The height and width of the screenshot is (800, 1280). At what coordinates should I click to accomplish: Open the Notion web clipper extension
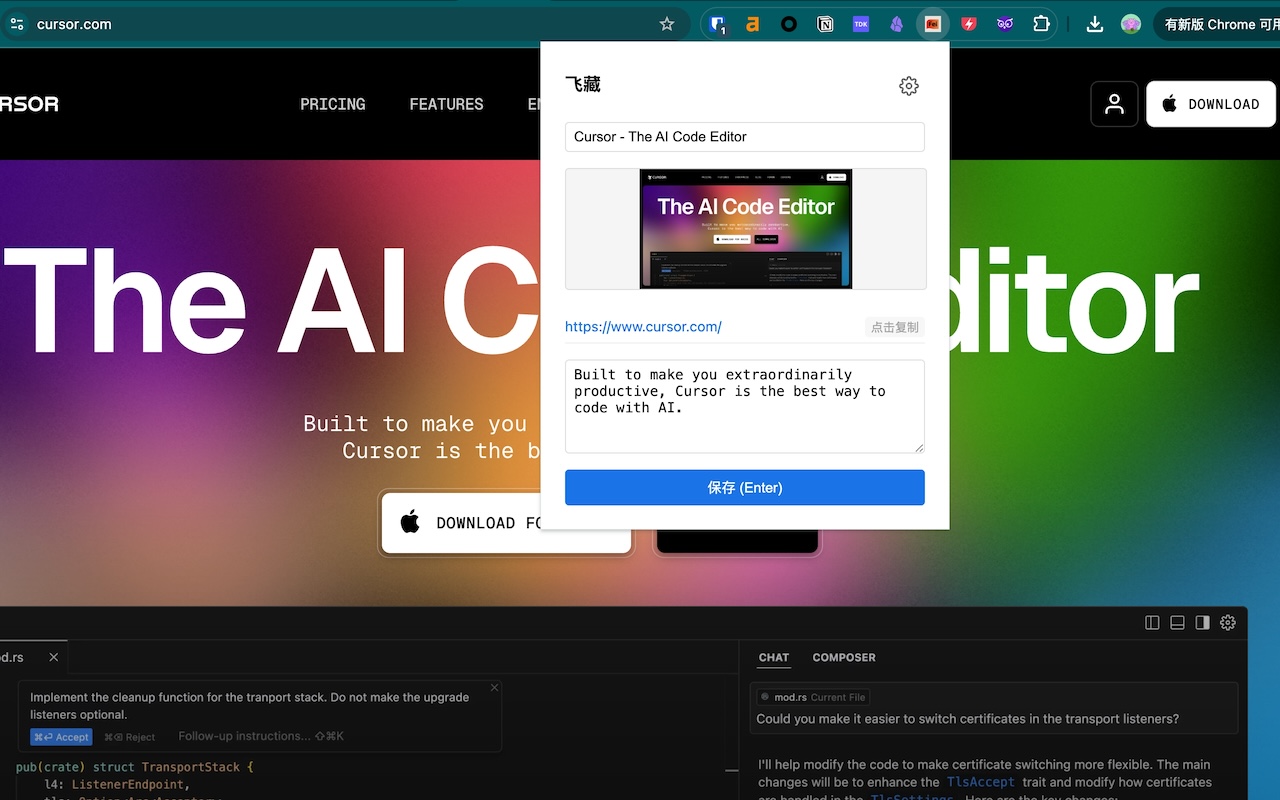pyautogui.click(x=825, y=24)
